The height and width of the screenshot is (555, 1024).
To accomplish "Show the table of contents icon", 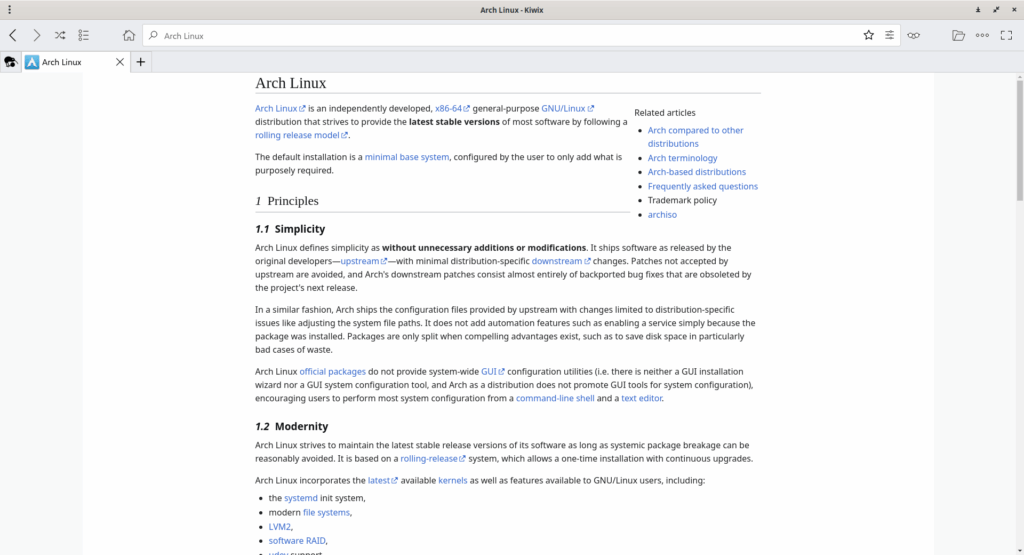I will 84,35.
